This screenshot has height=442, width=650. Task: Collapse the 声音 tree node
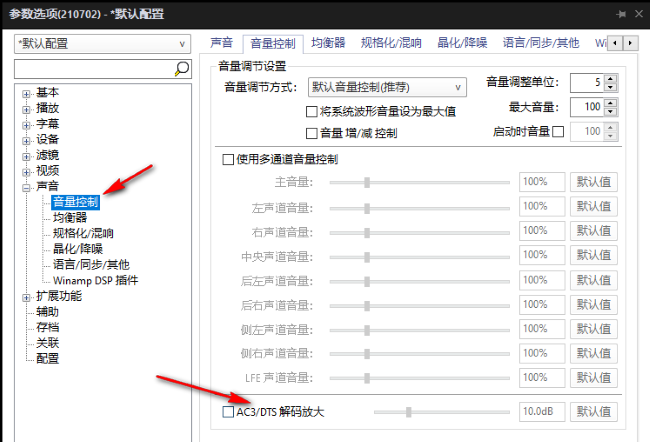[26, 187]
